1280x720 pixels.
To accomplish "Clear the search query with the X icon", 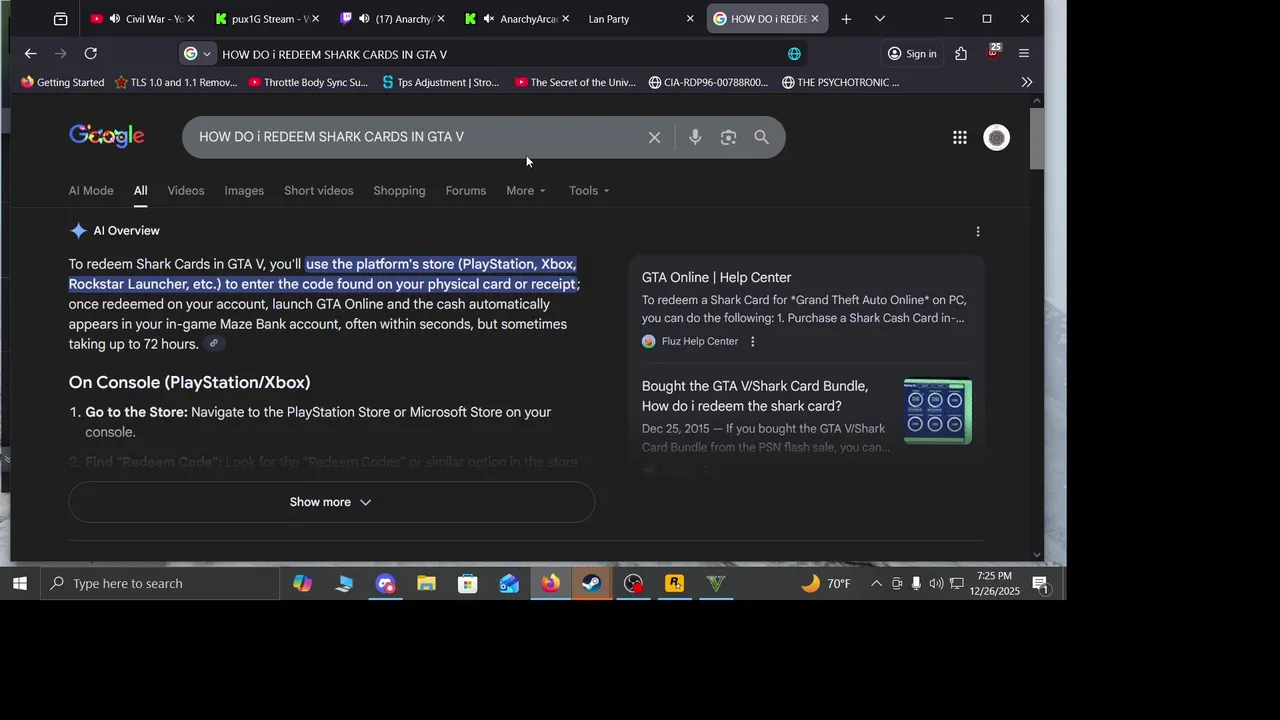I will tap(654, 137).
